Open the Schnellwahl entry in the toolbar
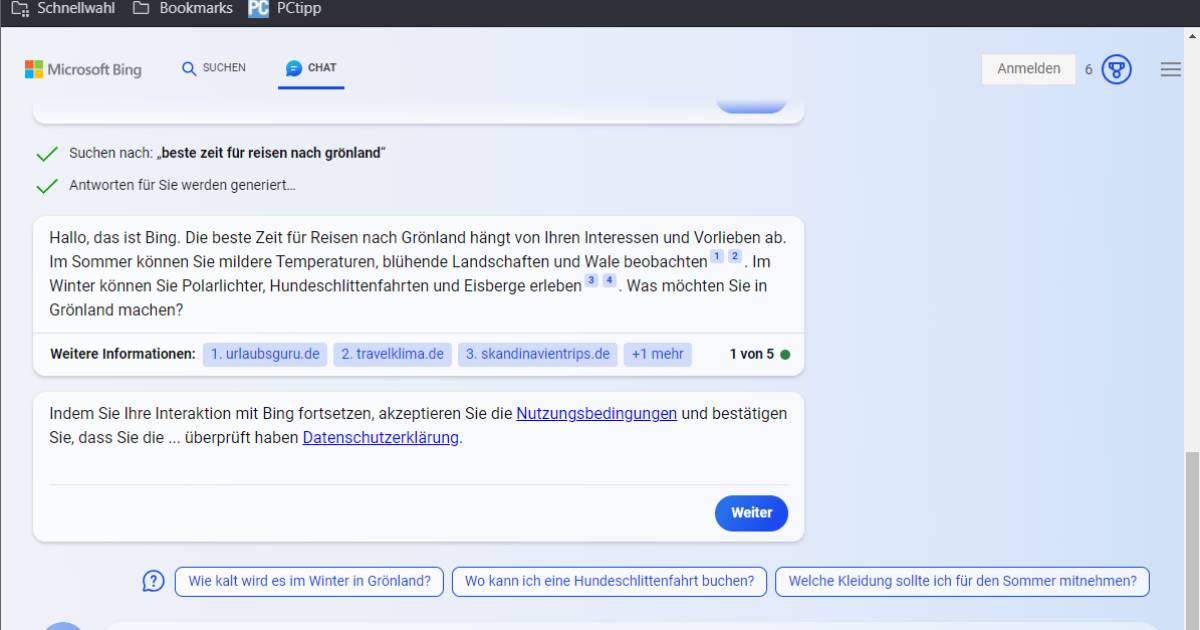 coord(66,8)
